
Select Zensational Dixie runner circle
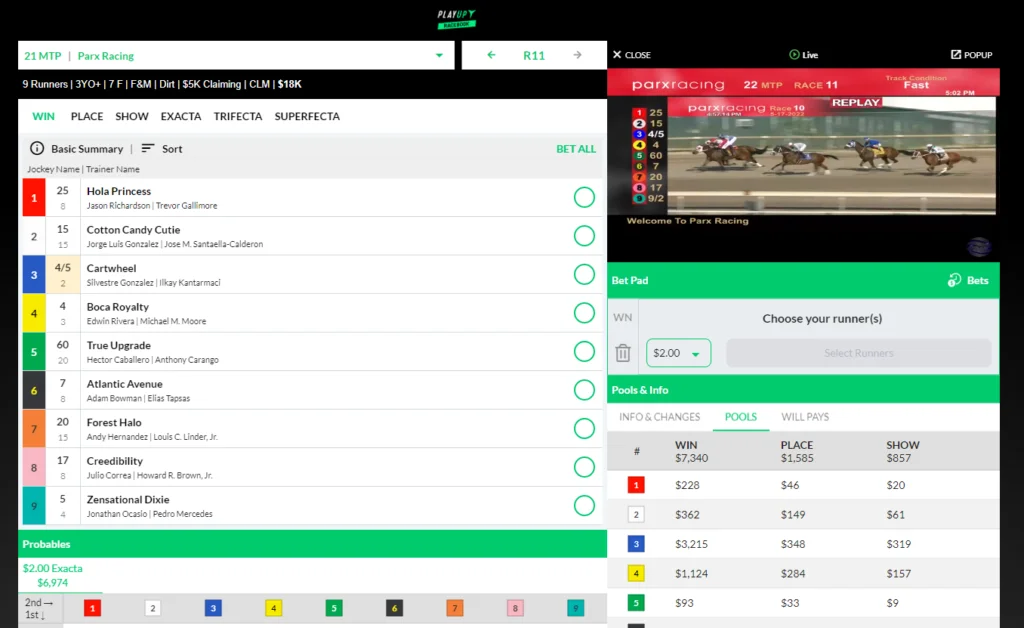[x=584, y=505]
